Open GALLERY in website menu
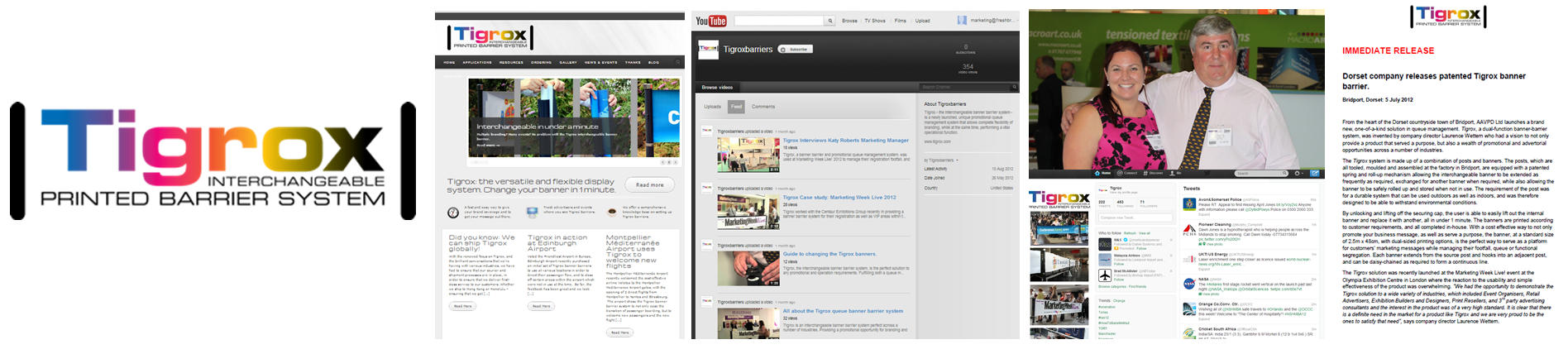 (568, 62)
